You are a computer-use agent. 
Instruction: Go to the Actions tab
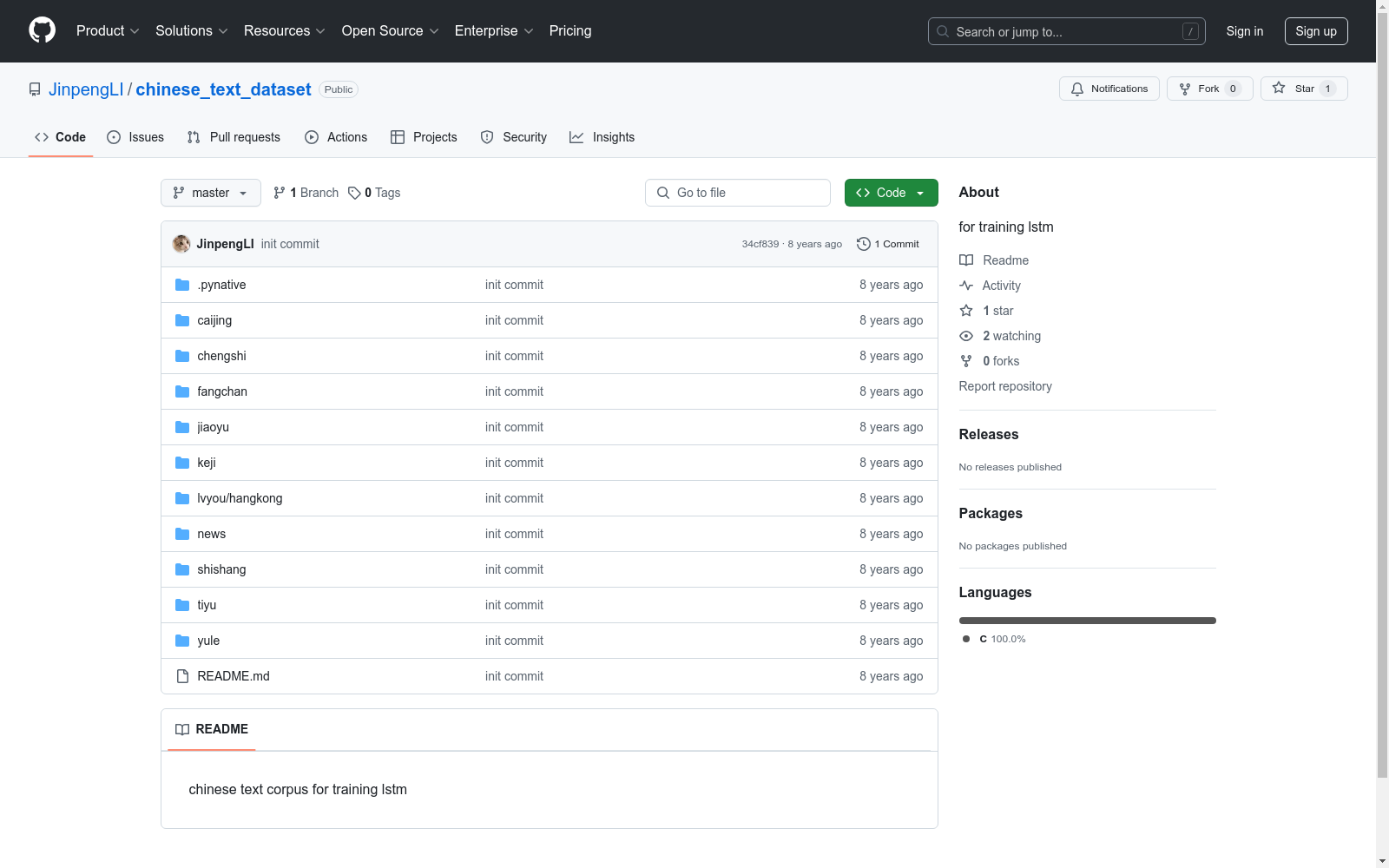point(336,137)
